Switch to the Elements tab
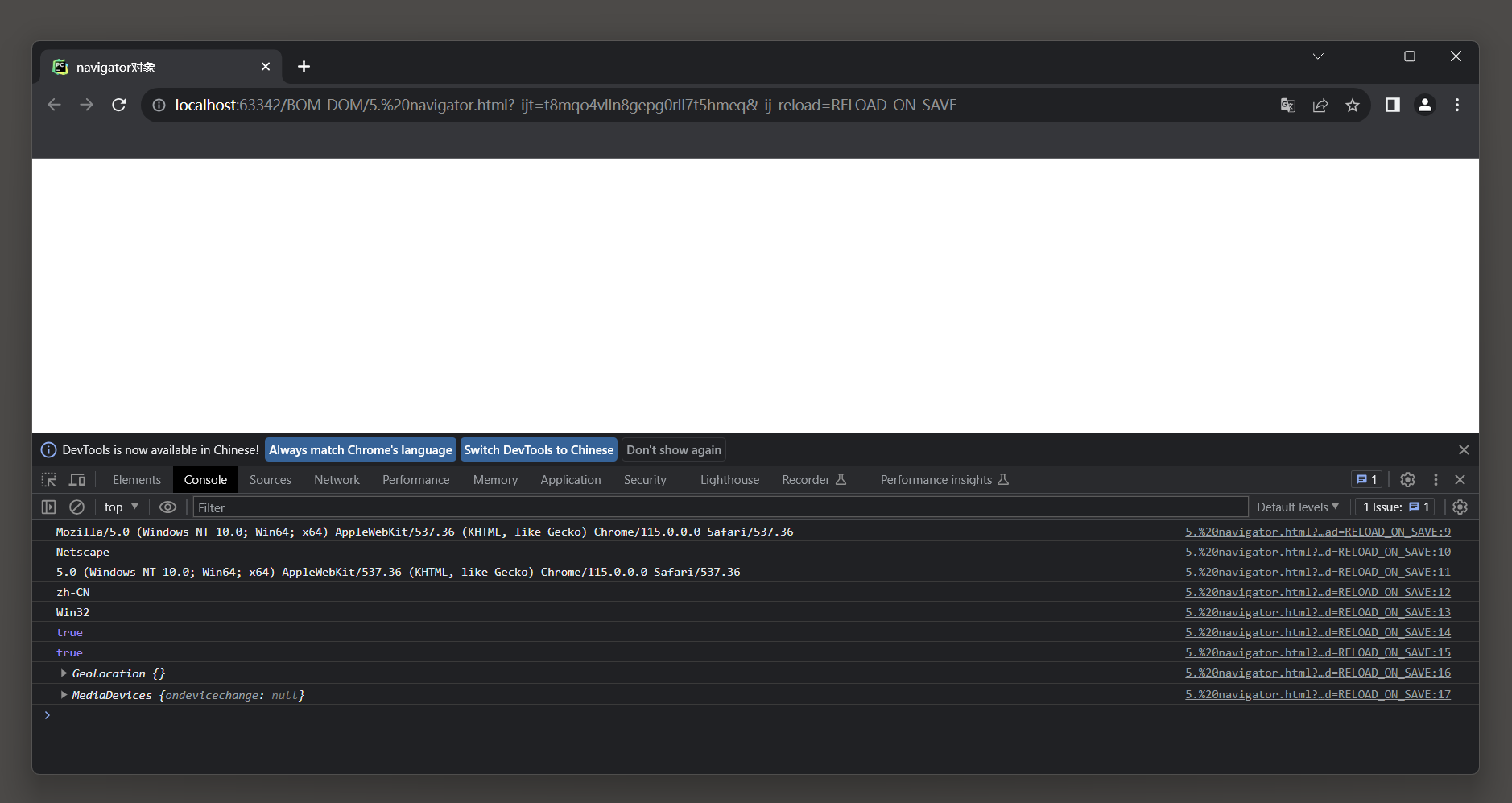Image resolution: width=1512 pixels, height=803 pixels. [x=137, y=480]
